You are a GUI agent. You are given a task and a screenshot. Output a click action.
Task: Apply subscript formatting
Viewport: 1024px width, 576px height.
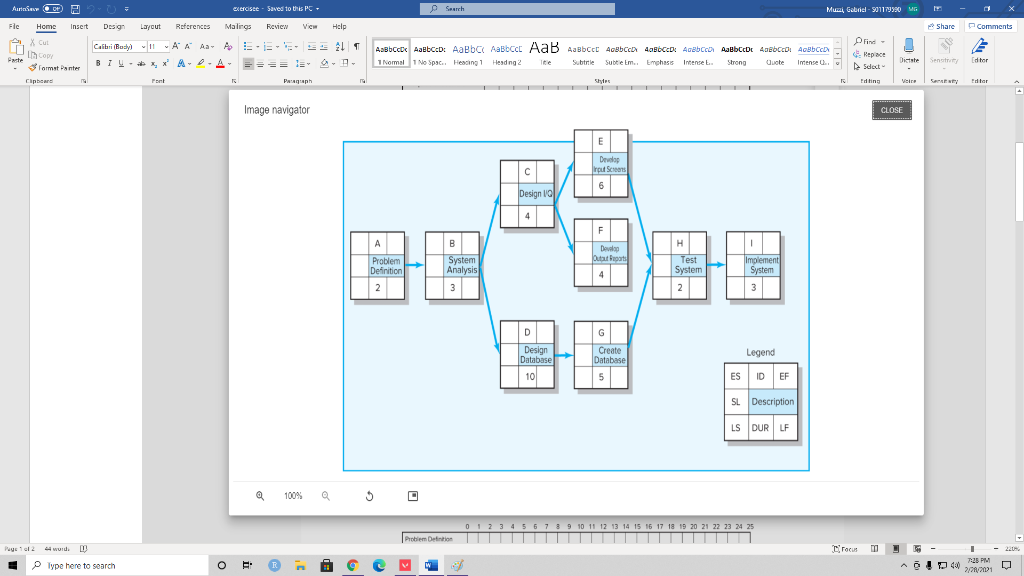pos(153,64)
